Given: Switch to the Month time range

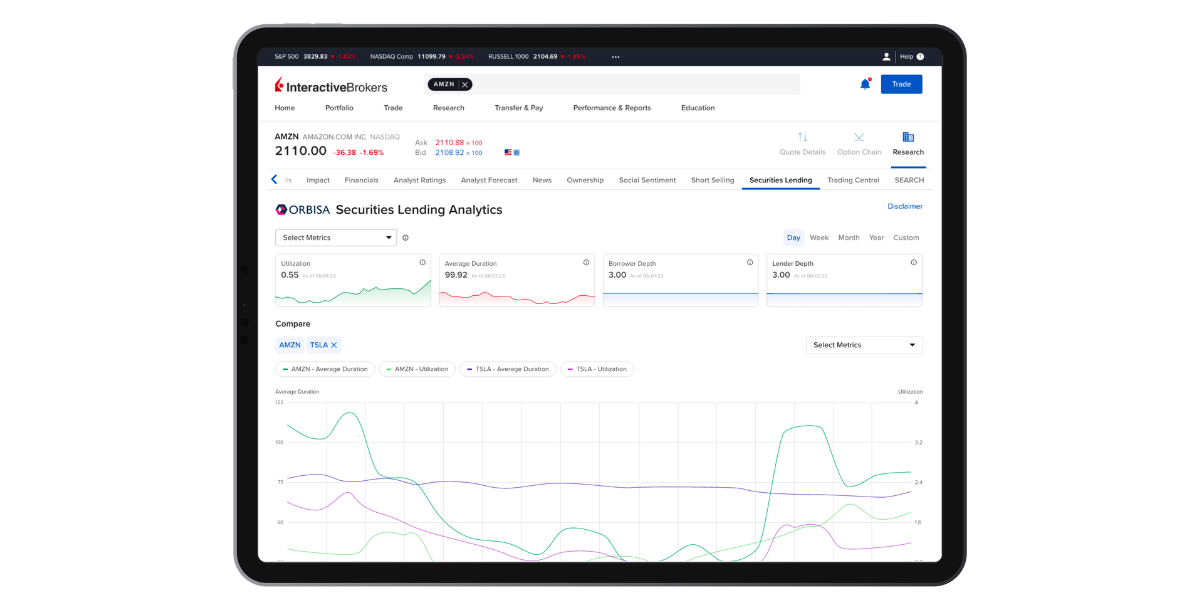Looking at the screenshot, I should coord(848,237).
